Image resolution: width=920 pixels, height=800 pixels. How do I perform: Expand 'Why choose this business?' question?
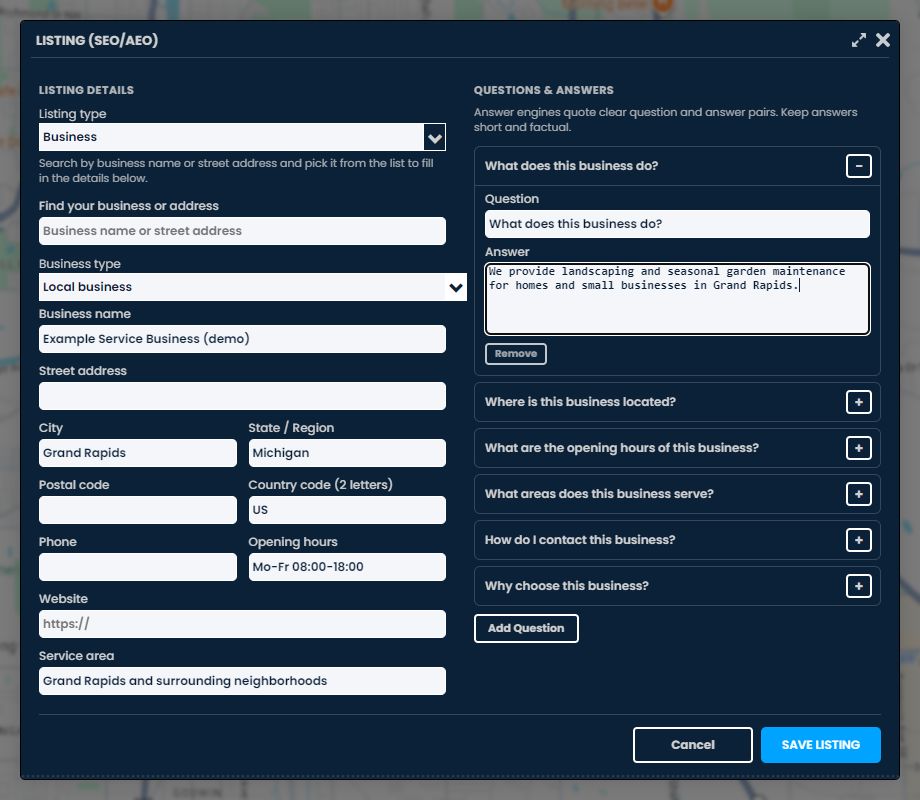pyautogui.click(x=858, y=586)
